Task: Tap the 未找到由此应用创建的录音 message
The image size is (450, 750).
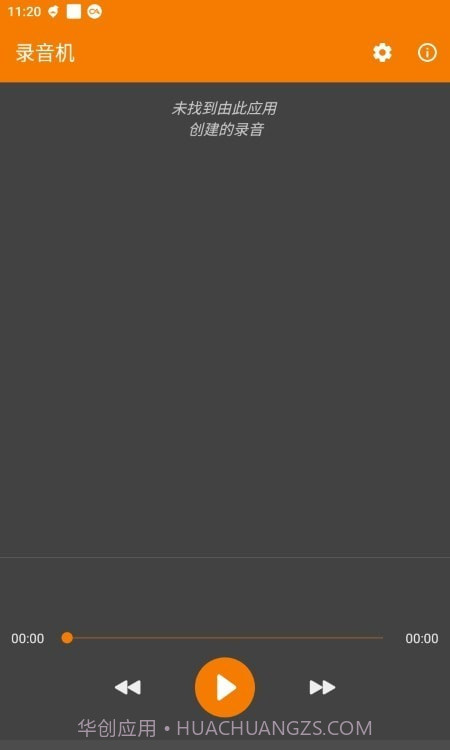Action: (225, 119)
